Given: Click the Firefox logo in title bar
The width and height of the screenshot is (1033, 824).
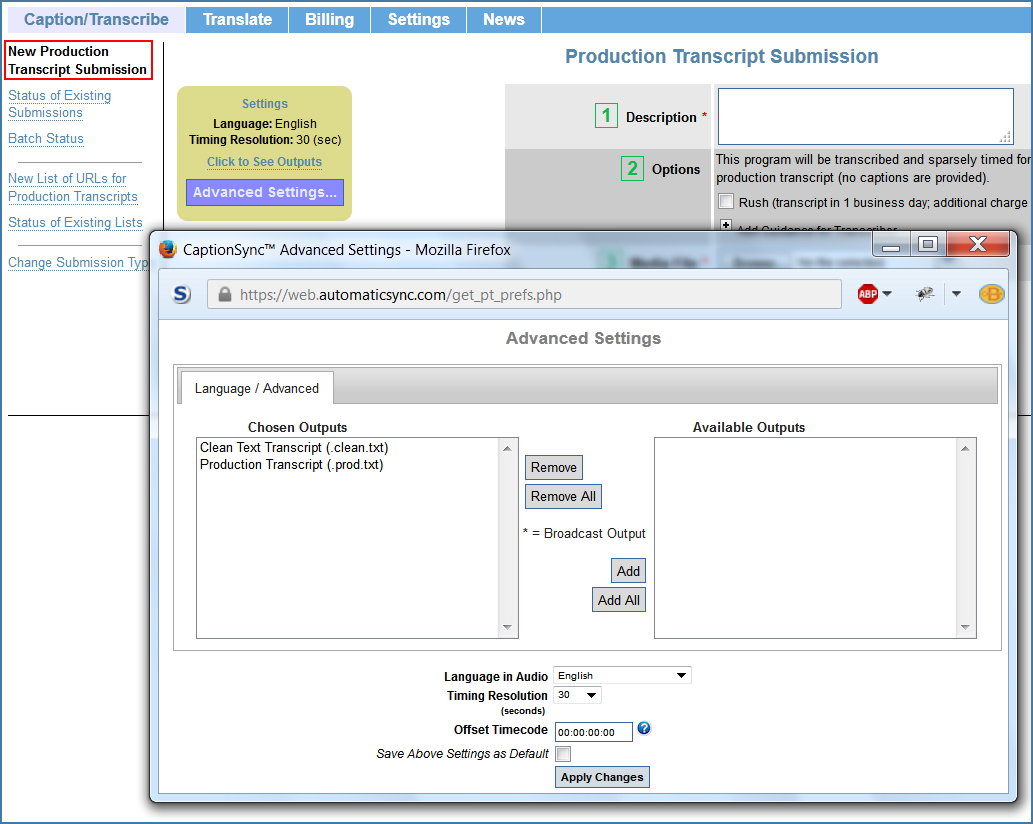Looking at the screenshot, I should coord(167,249).
